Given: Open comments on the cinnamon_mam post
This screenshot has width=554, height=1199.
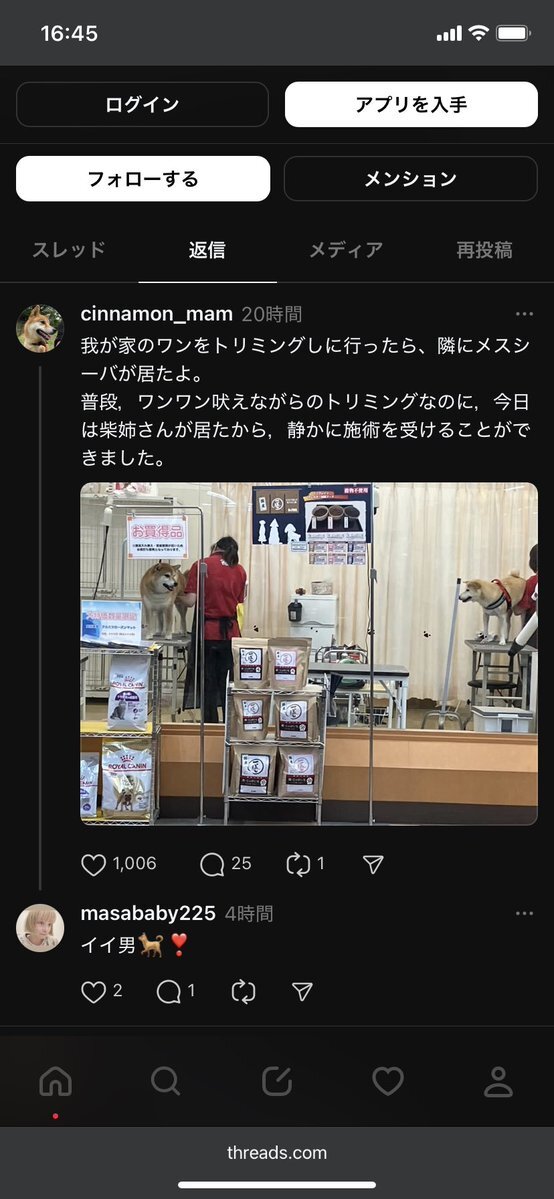Looking at the screenshot, I should [212, 864].
